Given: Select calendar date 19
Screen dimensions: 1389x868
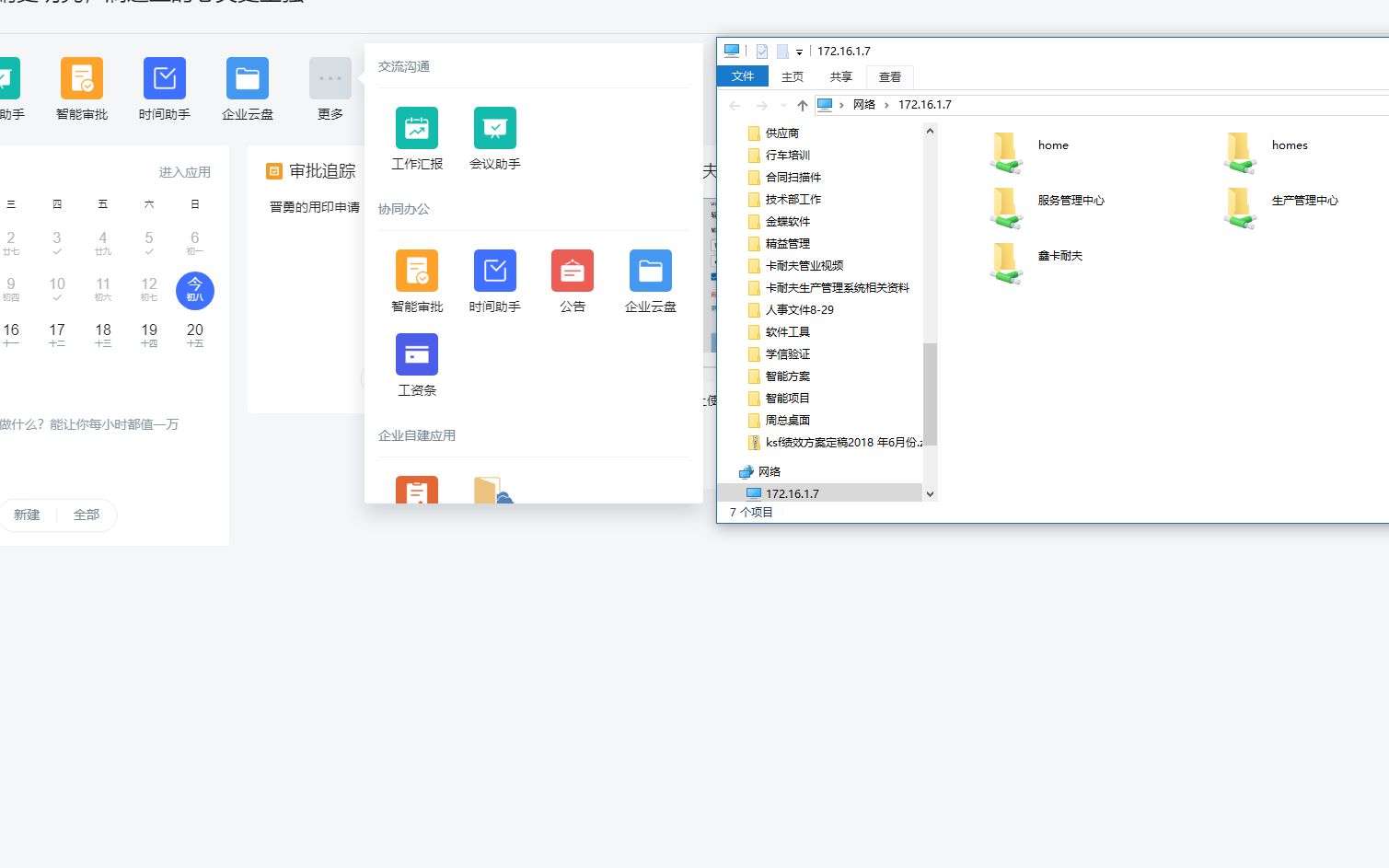Looking at the screenshot, I should point(149,335).
